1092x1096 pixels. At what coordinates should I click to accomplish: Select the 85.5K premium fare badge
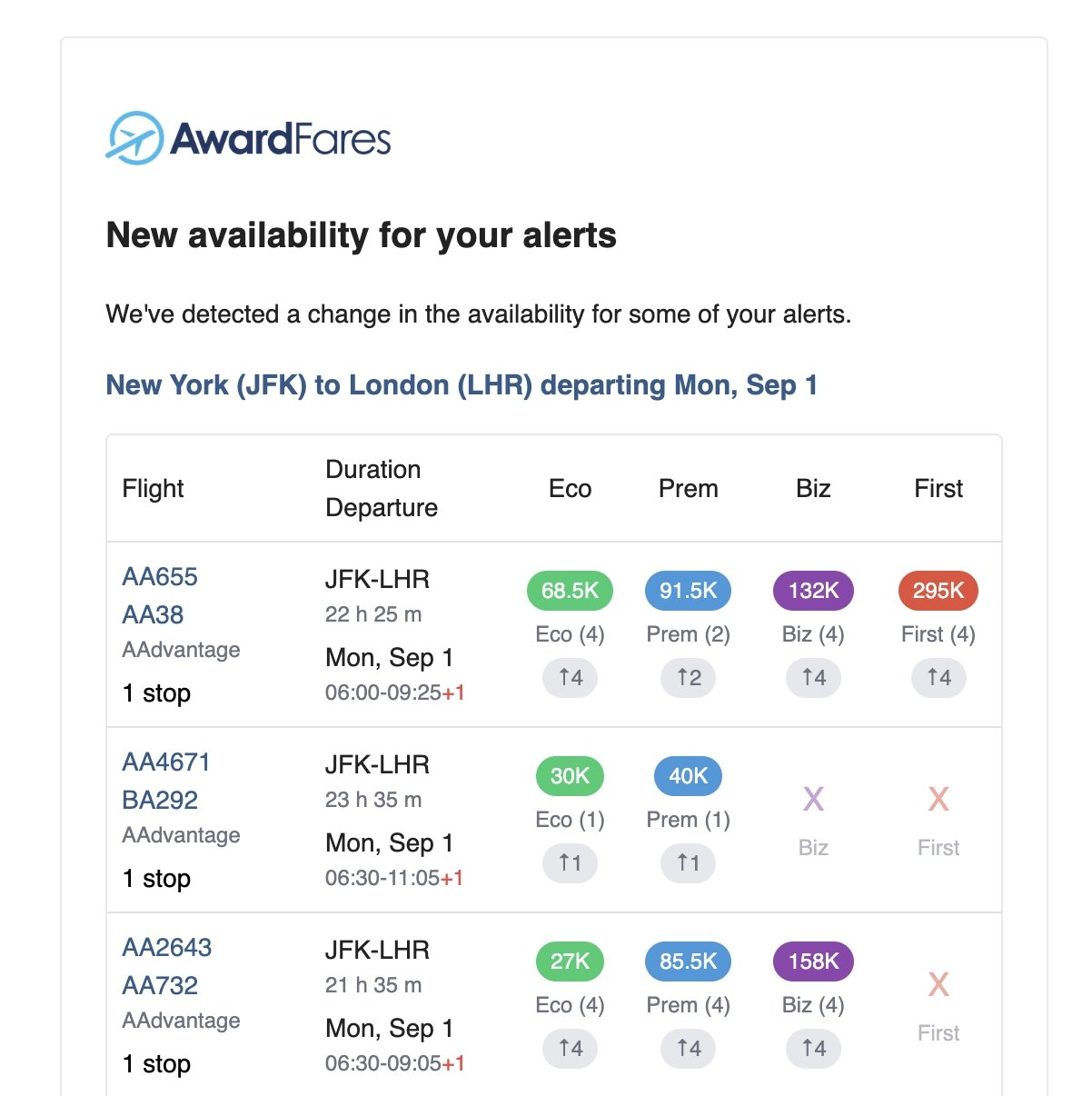[688, 961]
